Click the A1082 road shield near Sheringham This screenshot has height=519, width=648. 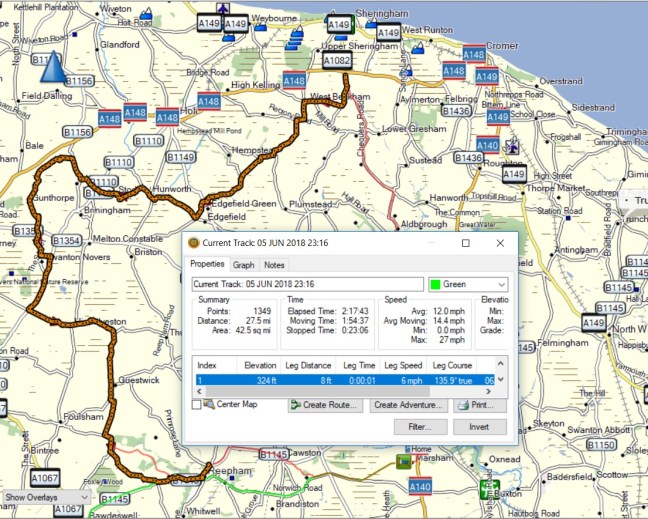coord(338,60)
